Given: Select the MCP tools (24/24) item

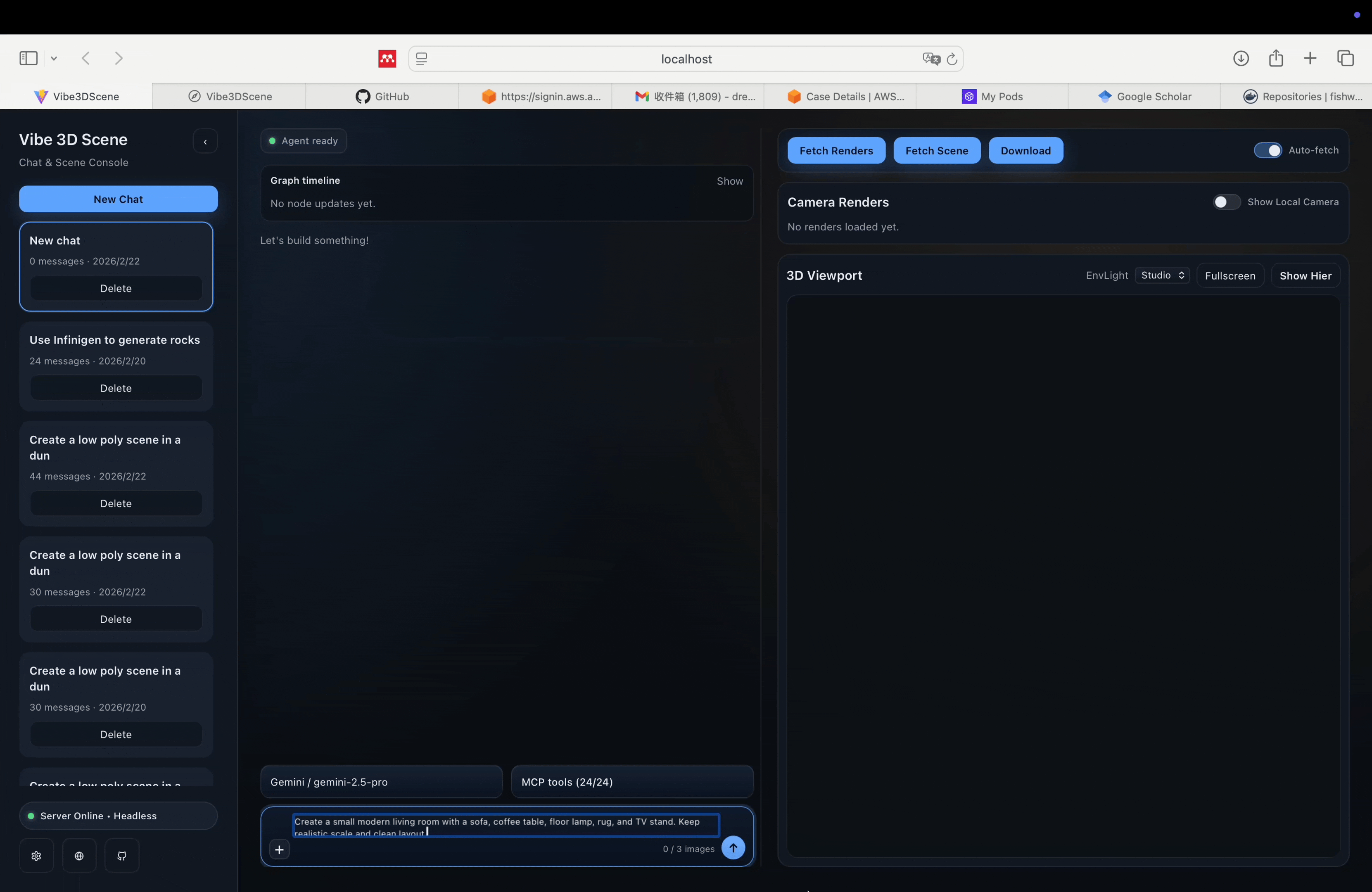Looking at the screenshot, I should pyautogui.click(x=632, y=782).
